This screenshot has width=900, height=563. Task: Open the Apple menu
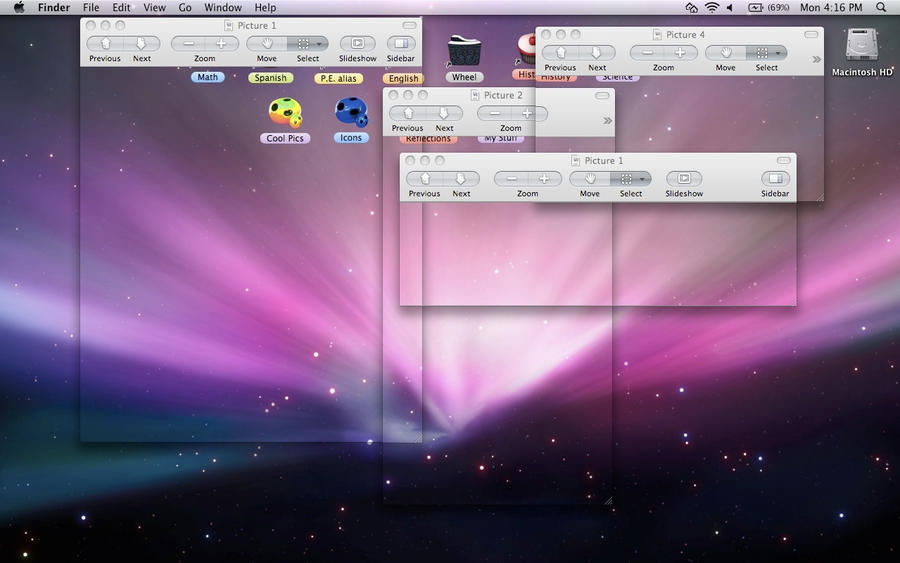tap(19, 7)
